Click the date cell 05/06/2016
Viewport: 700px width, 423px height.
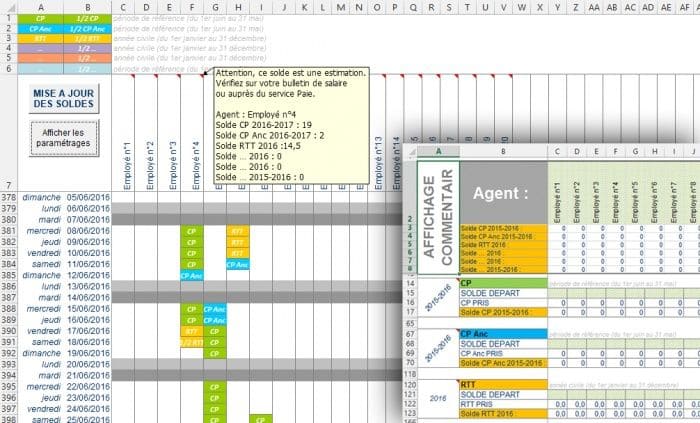point(88,197)
